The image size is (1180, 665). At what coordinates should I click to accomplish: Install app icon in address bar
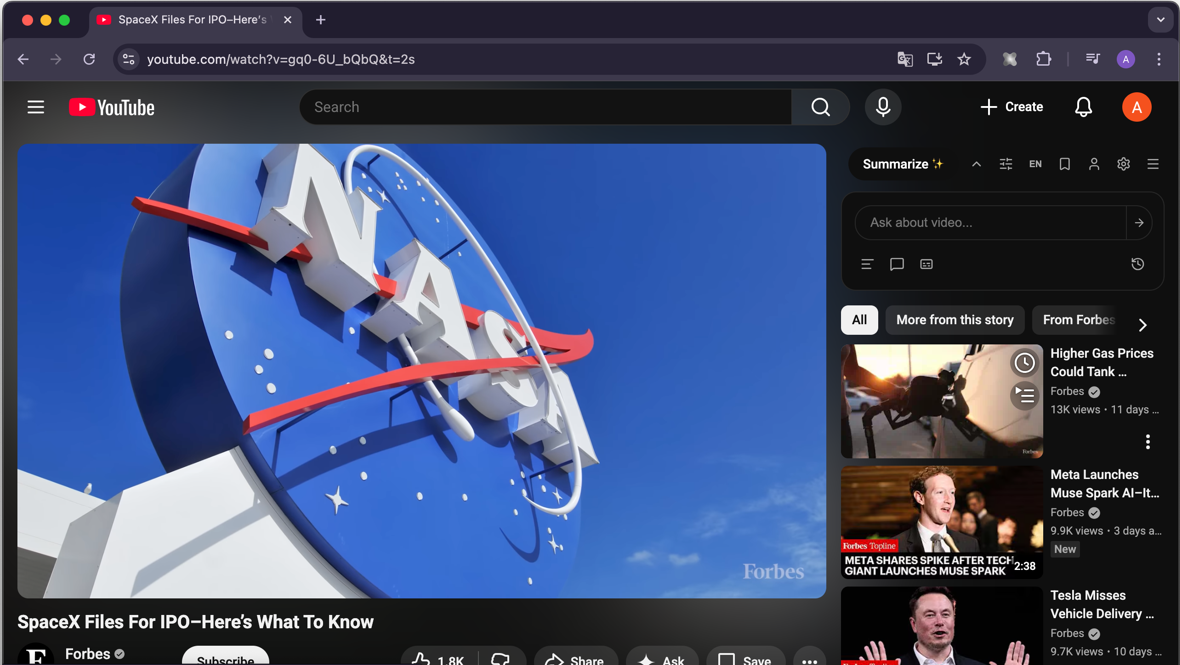[934, 59]
